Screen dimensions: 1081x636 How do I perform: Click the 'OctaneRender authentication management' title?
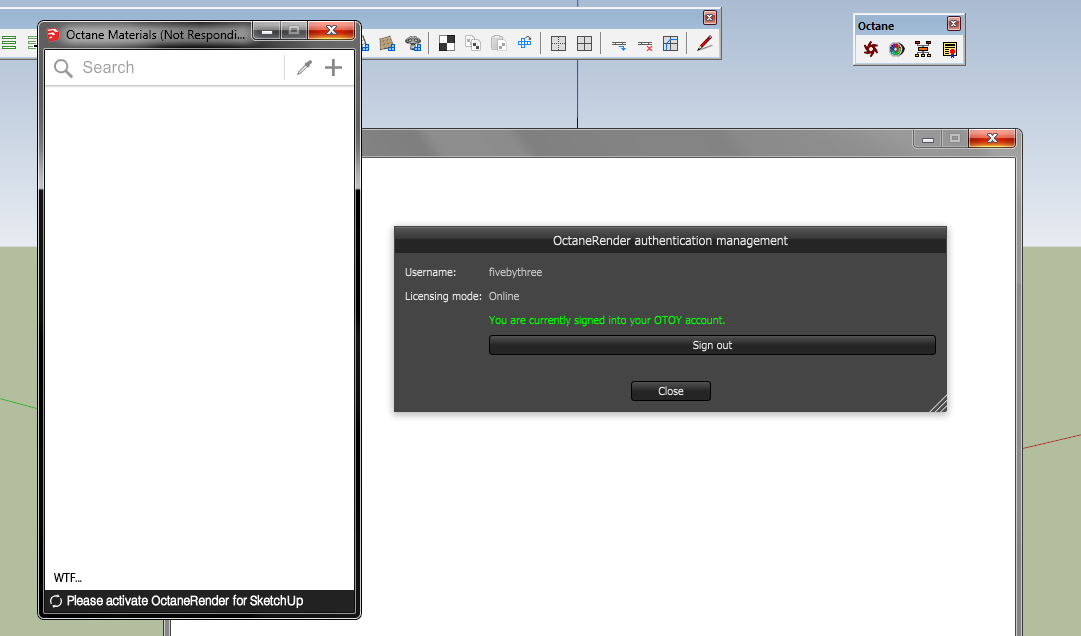click(x=670, y=240)
